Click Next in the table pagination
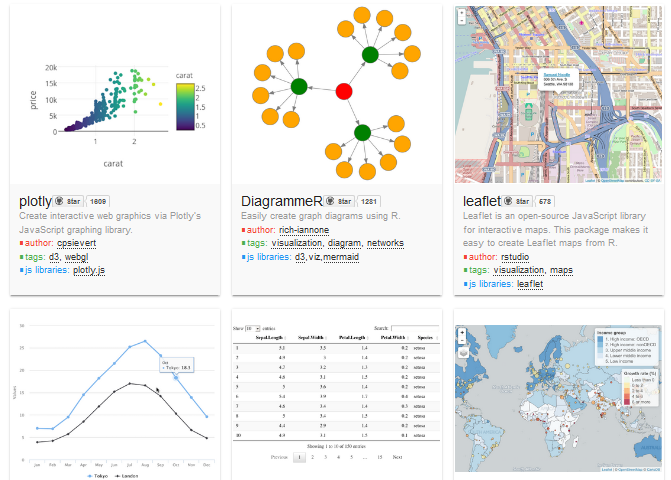Image resolution: width=671 pixels, height=480 pixels. coord(397,456)
